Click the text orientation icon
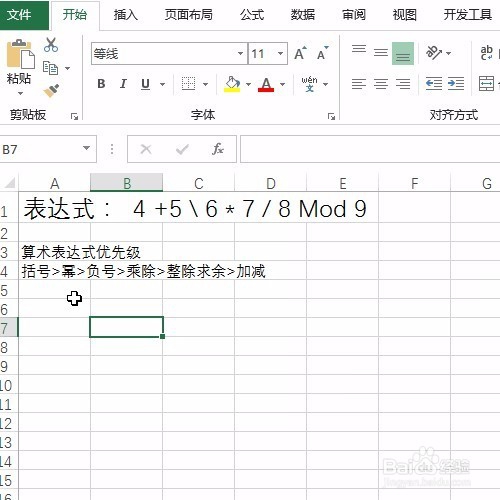 [x=434, y=53]
